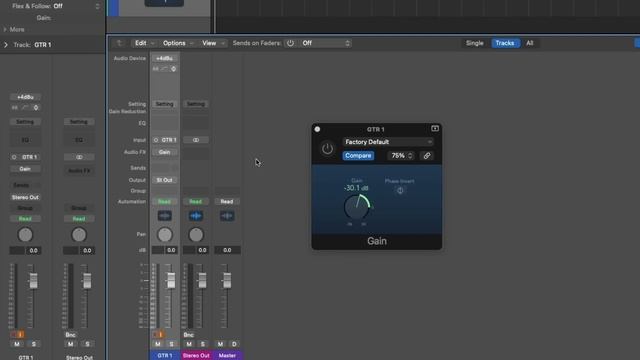Open the GTR 1 Read automation dropdown in the mixer
Viewport: 640px width, 360px height.
tap(164, 202)
